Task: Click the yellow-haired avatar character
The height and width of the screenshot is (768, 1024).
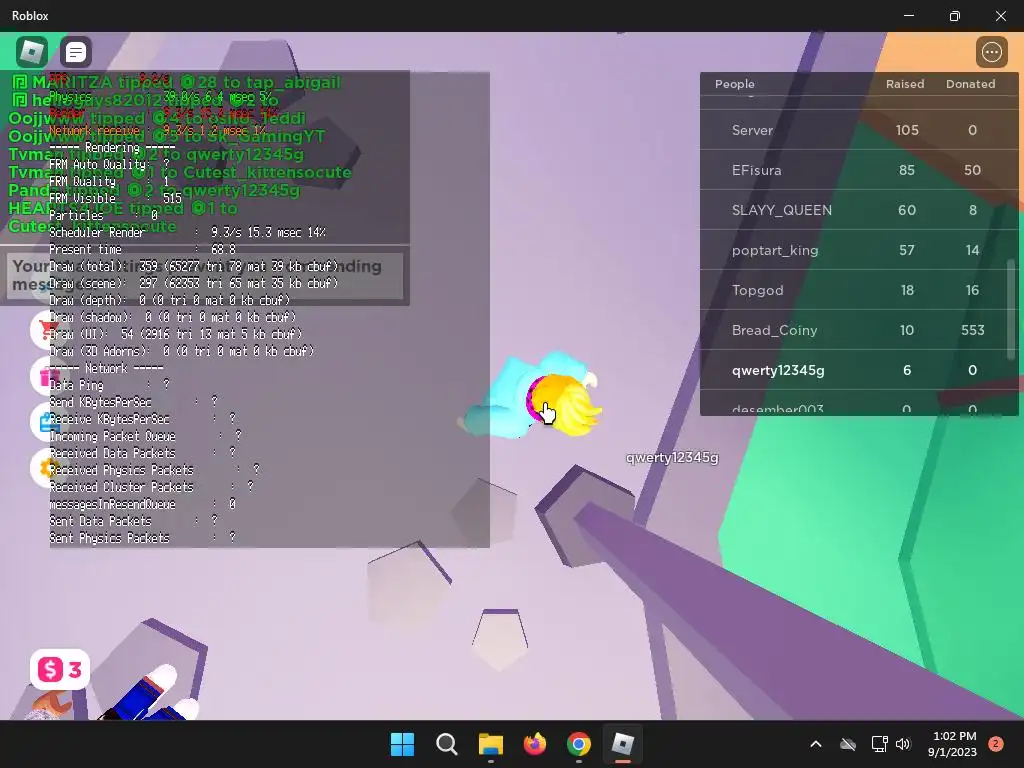Action: click(x=532, y=396)
